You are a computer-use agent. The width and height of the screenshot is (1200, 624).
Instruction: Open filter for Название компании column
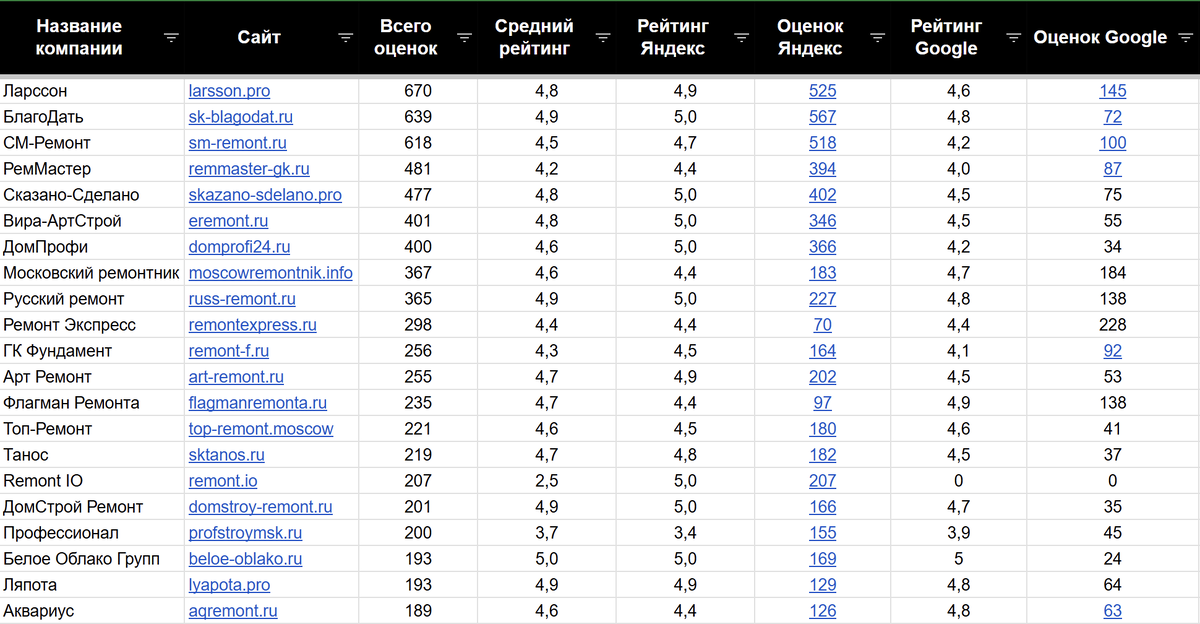click(171, 38)
